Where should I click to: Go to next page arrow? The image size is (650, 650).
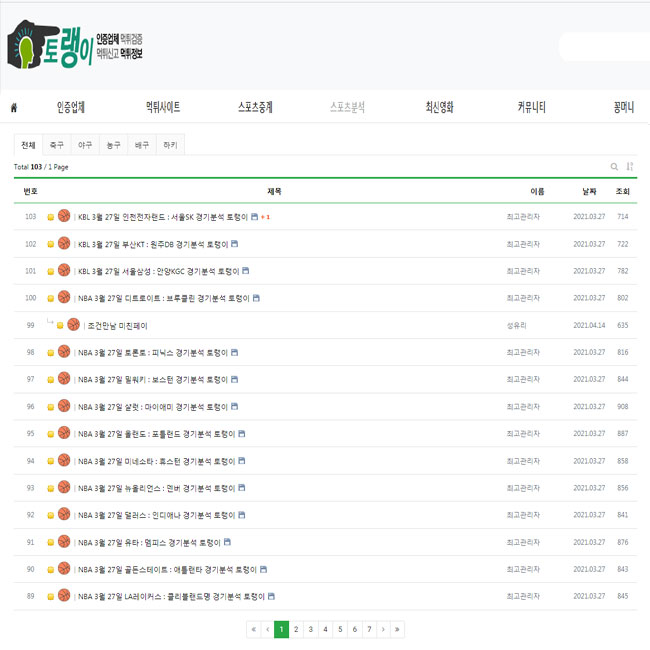coord(383,629)
